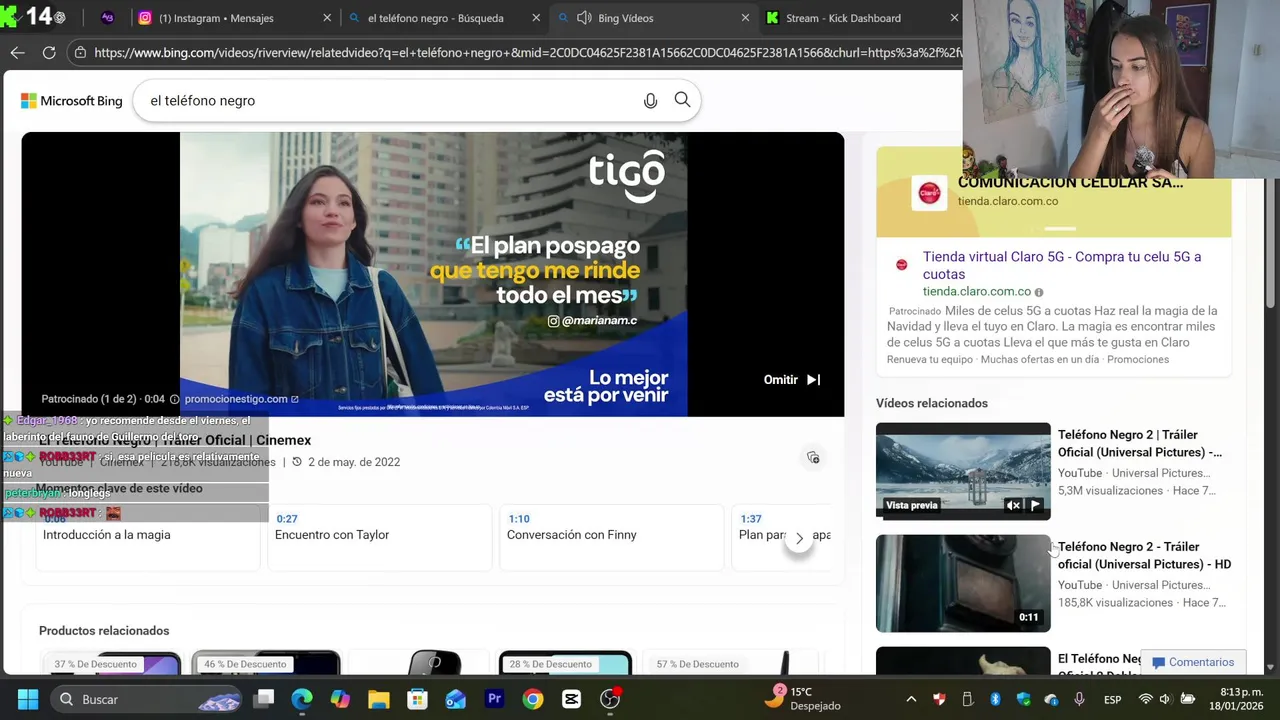Open Microsoft Edge from the taskbar
This screenshot has height=720, width=1280.
point(302,699)
